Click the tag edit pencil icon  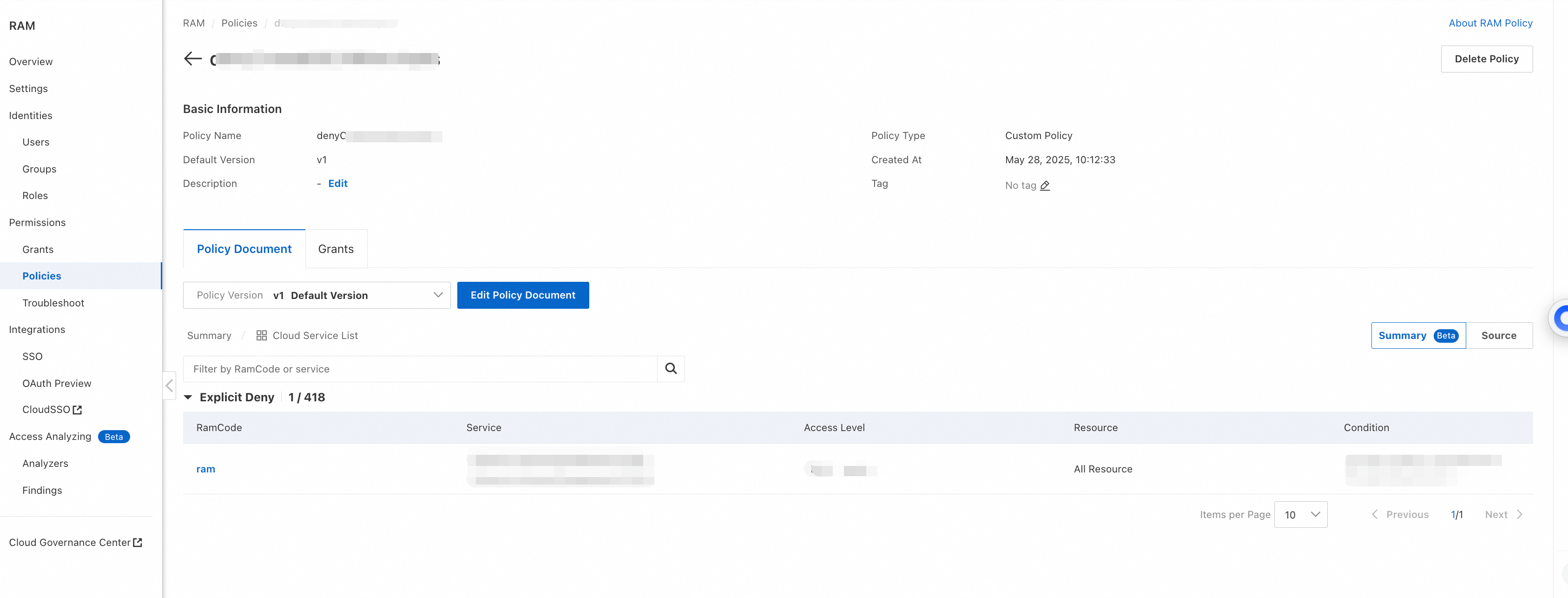(1045, 186)
